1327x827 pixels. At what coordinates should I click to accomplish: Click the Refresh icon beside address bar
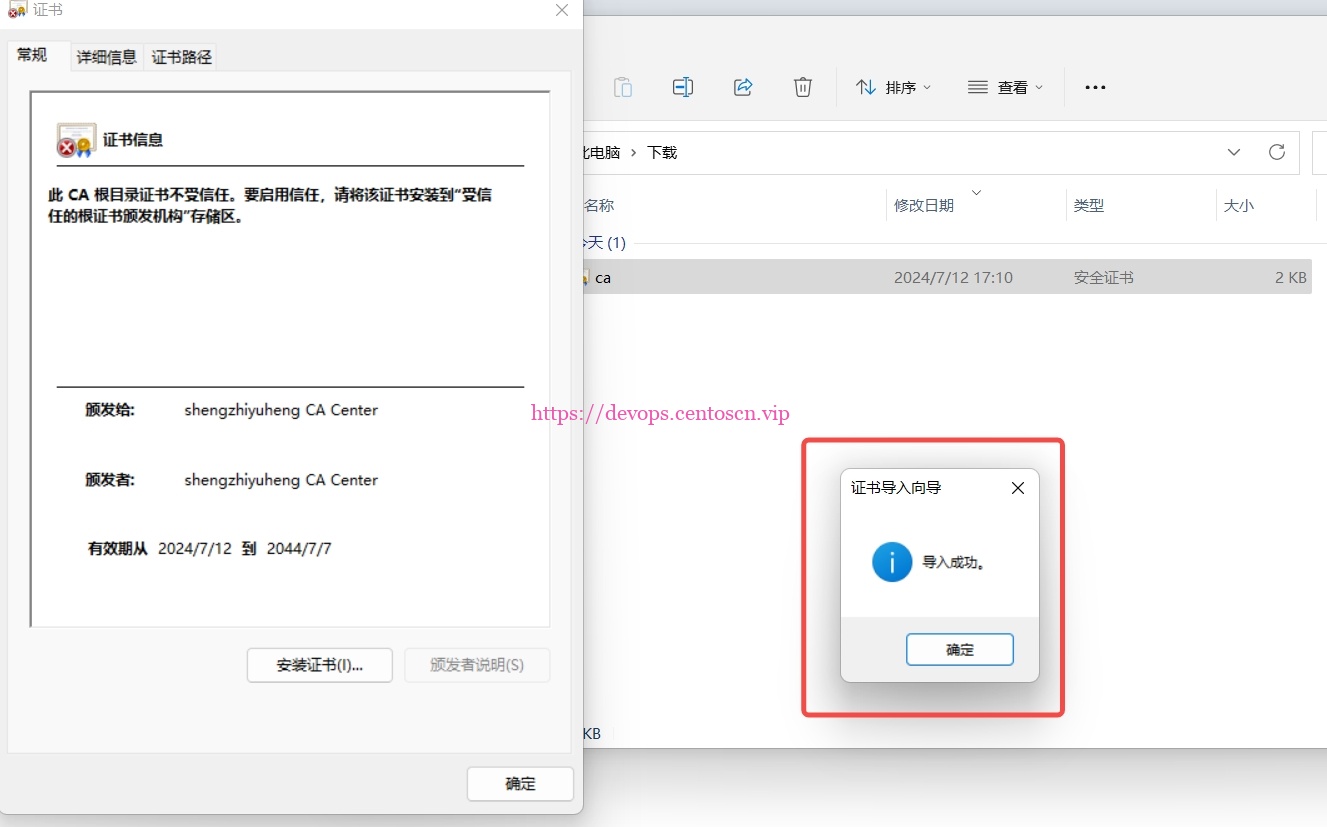[x=1276, y=152]
